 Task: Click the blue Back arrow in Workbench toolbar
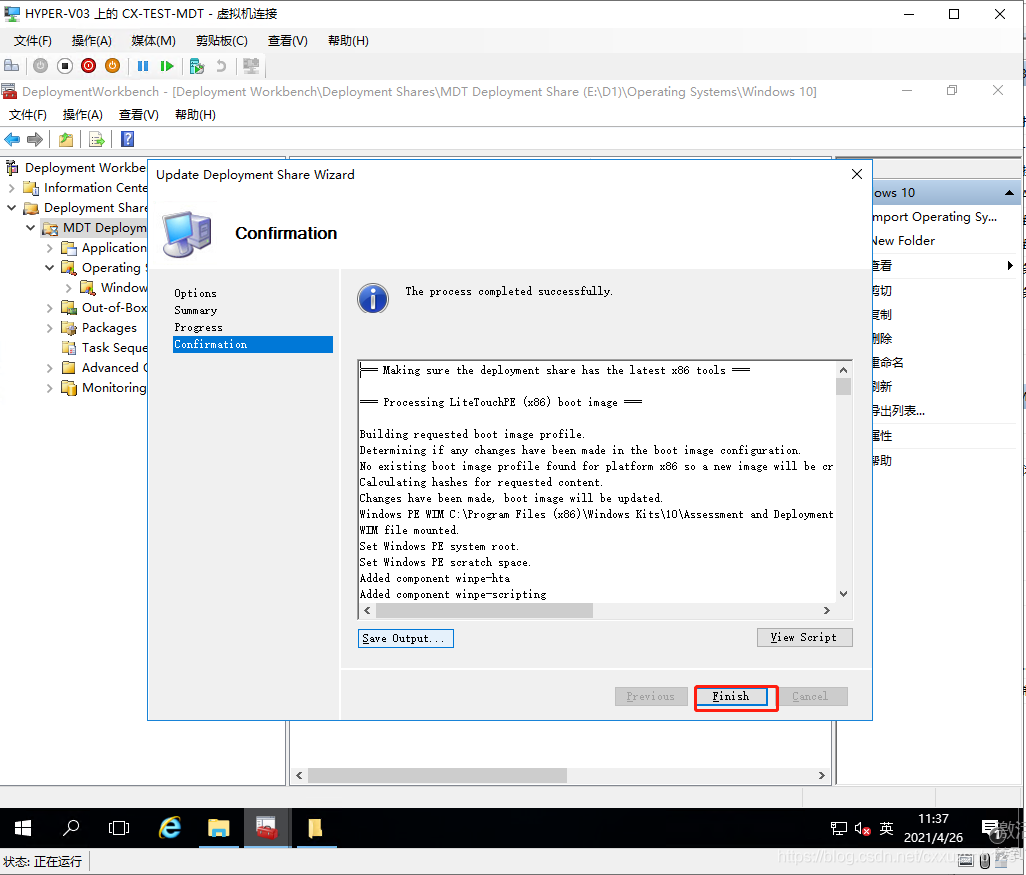[12, 139]
